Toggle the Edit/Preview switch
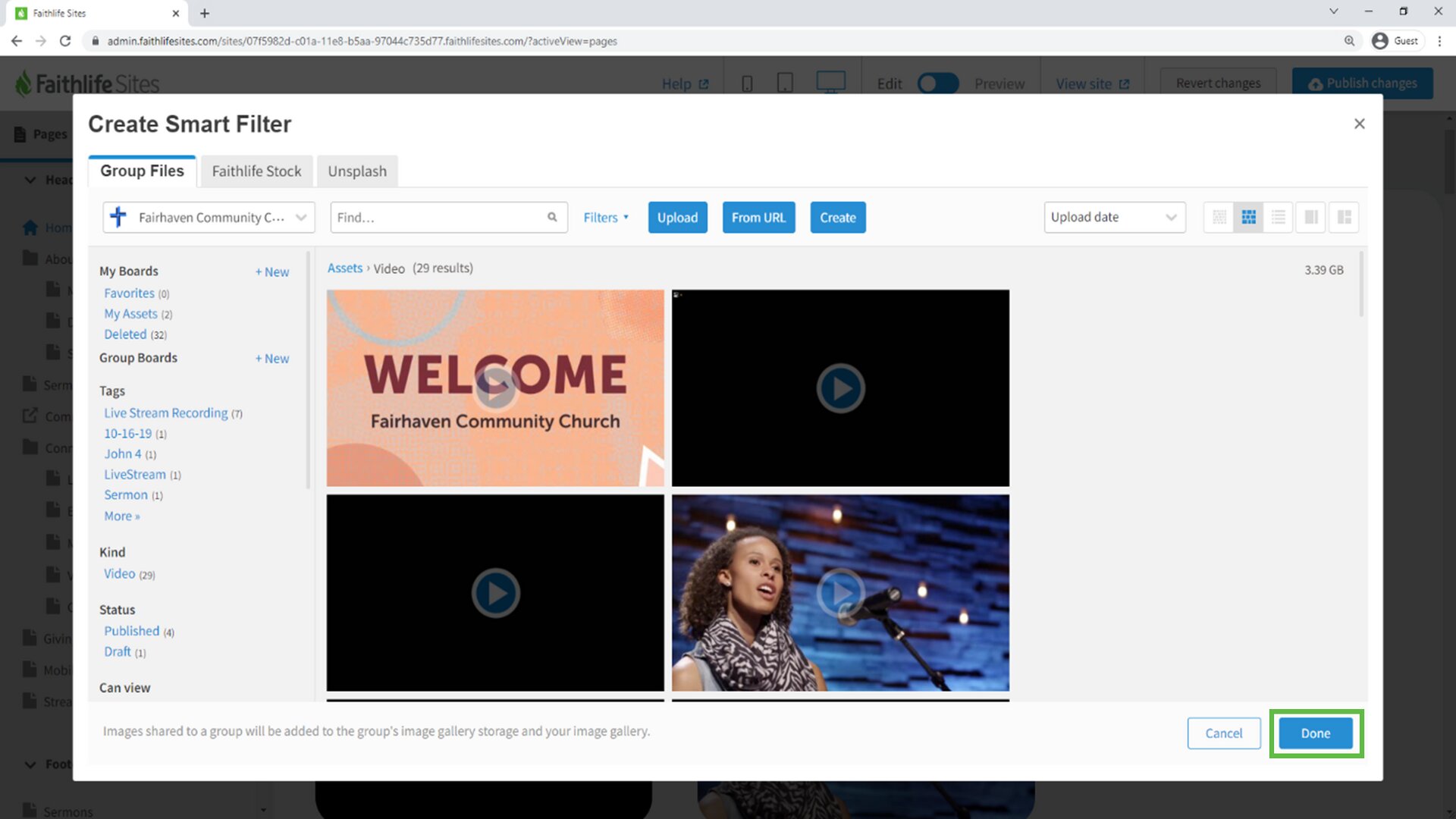Screen dimensions: 1456x819 [938, 83]
